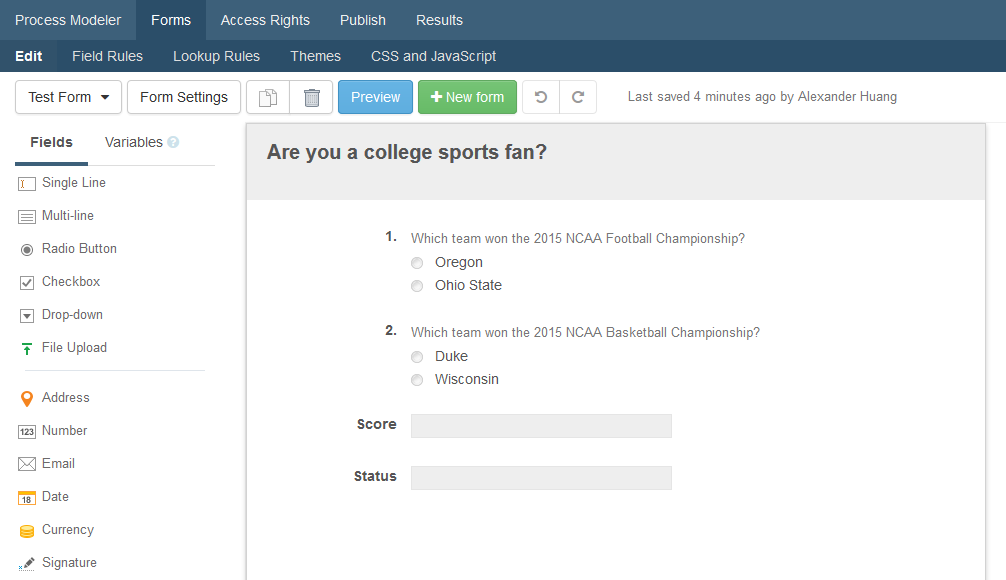Select the Date calendar field icon
Image resolution: width=1006 pixels, height=580 pixels.
point(26,498)
